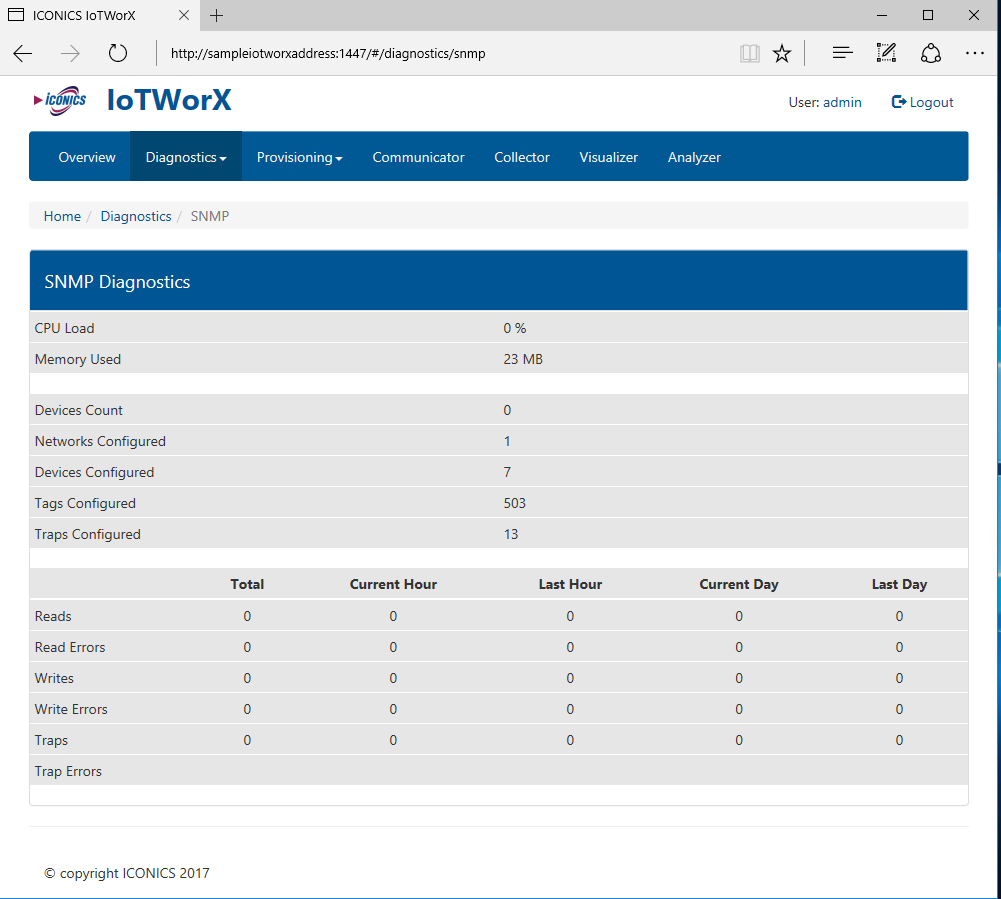Refresh the page with reload icon
Image resolution: width=1001 pixels, height=899 pixels.
[x=118, y=54]
